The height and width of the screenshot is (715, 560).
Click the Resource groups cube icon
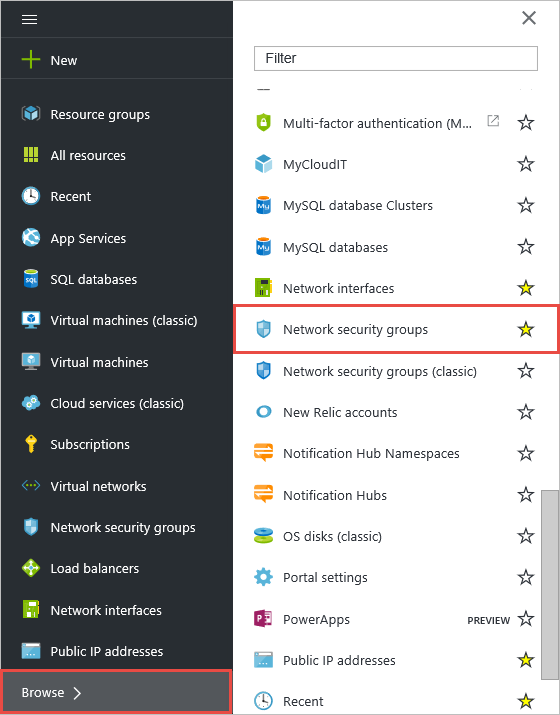[x=31, y=113]
